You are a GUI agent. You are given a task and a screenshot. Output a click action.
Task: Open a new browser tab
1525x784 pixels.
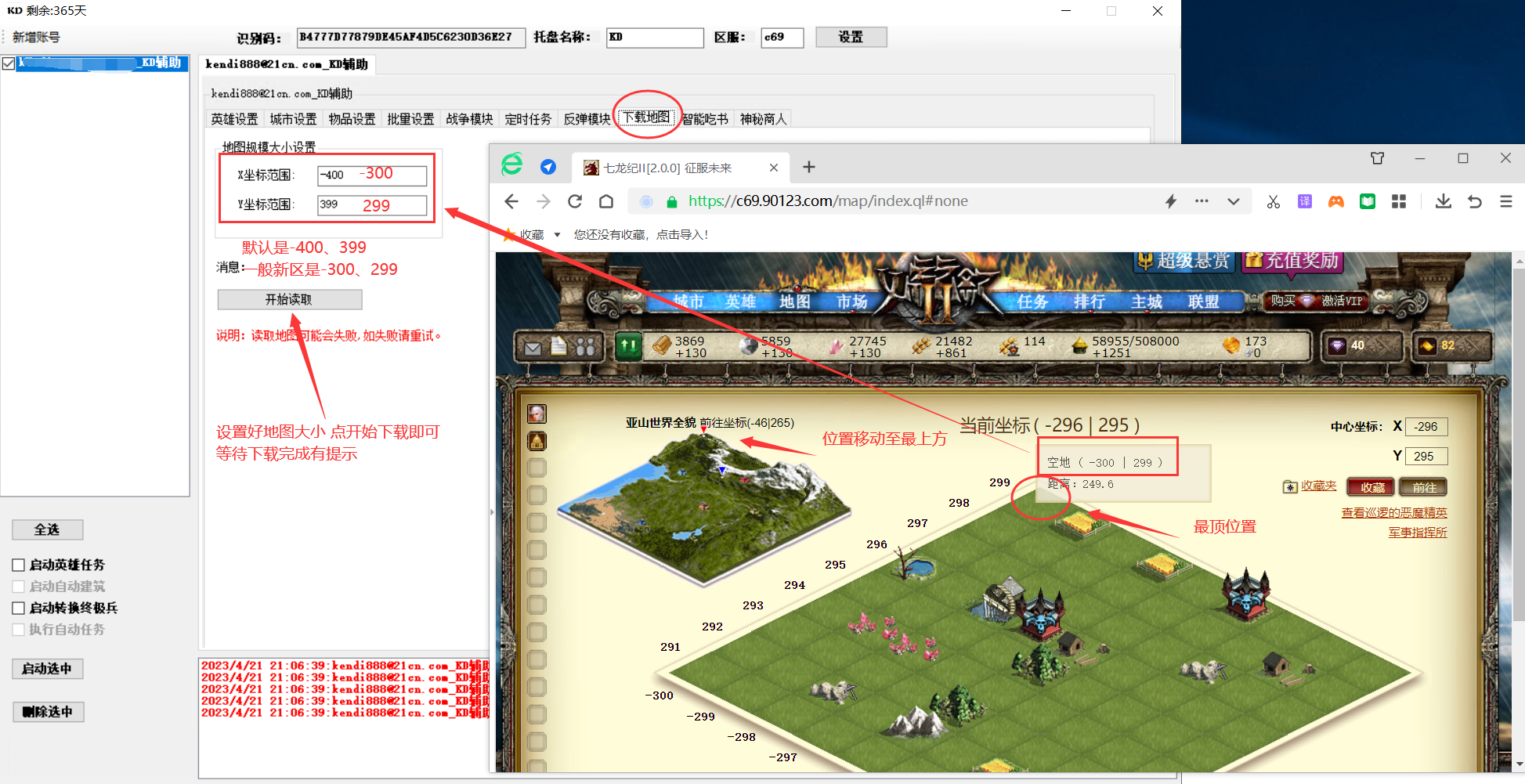[809, 167]
